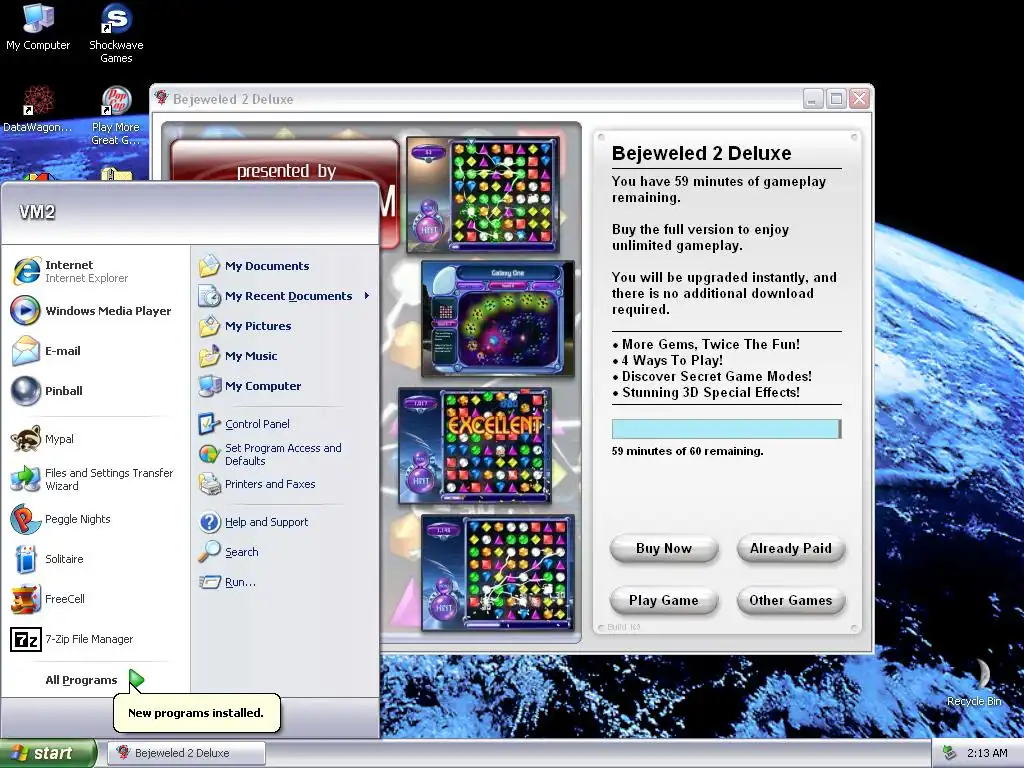Click bottom gem board screenshot thumbnail
Screen dimensions: 1024x768
[x=498, y=573]
